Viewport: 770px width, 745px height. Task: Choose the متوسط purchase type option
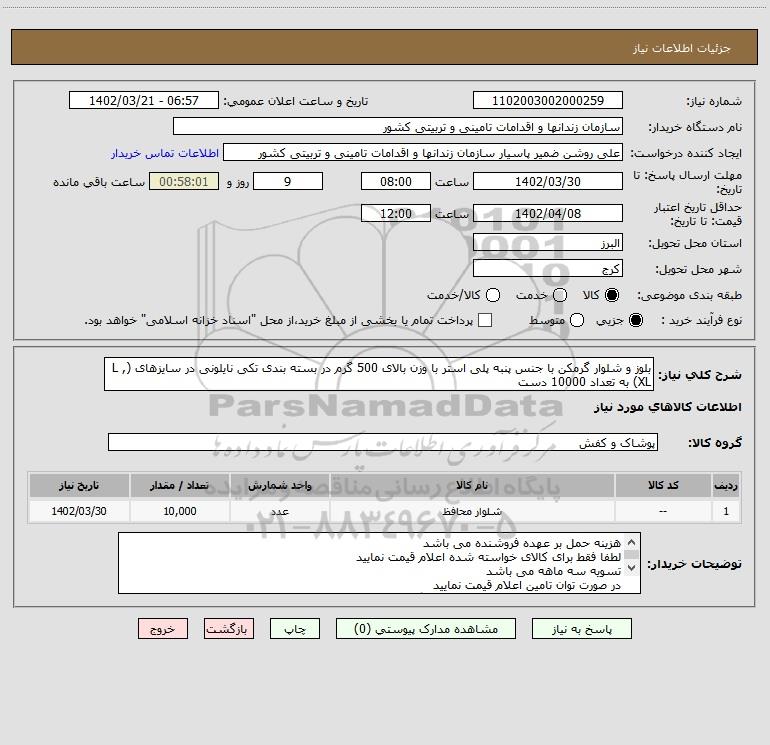click(577, 321)
